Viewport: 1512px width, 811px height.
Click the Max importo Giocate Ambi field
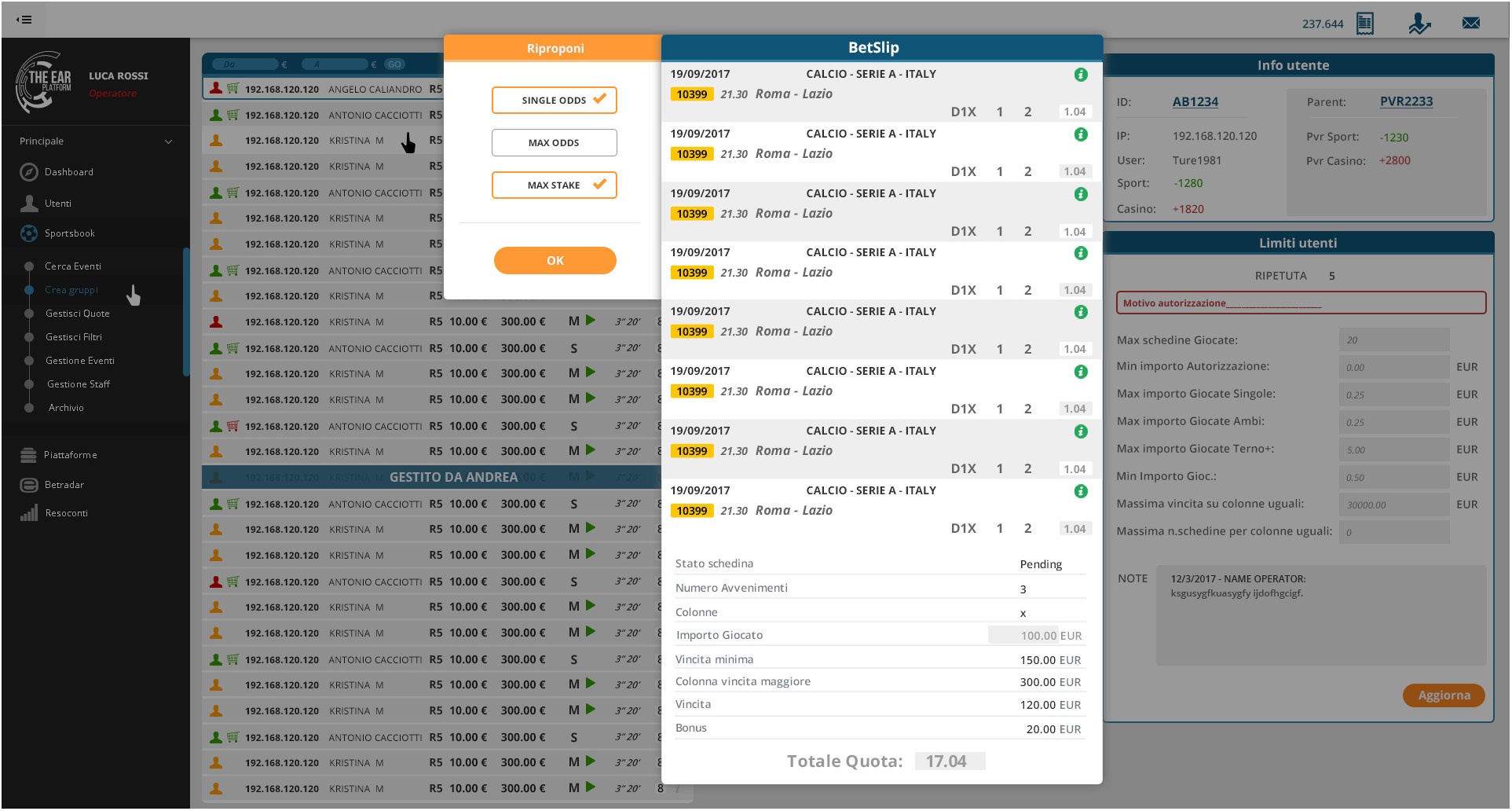1394,422
